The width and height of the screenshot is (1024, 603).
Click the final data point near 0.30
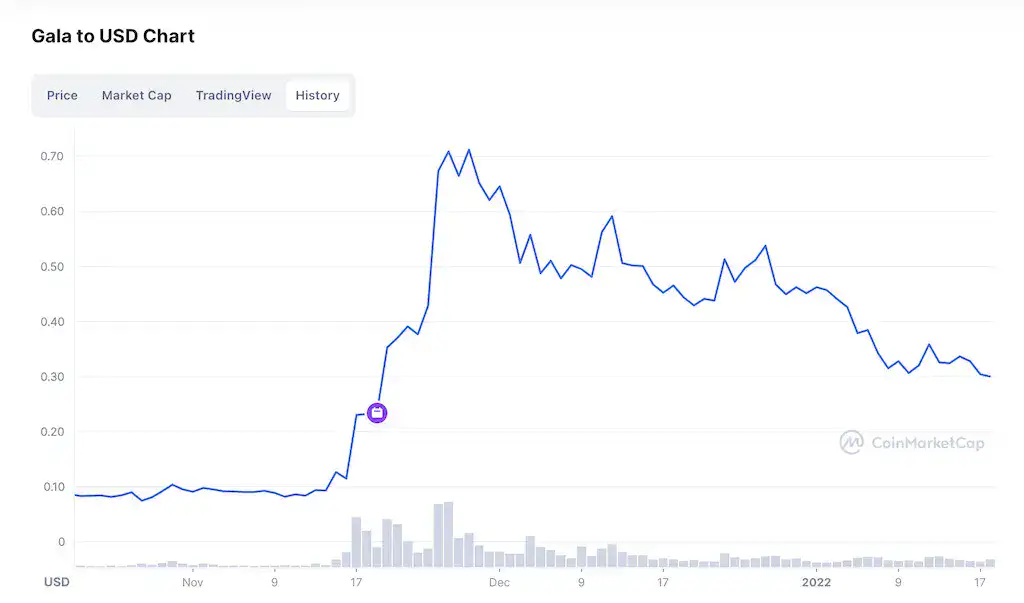tap(990, 375)
